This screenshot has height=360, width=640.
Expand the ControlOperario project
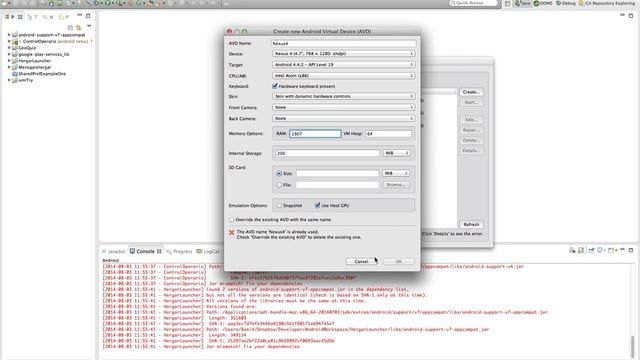pyautogui.click(x=9, y=41)
